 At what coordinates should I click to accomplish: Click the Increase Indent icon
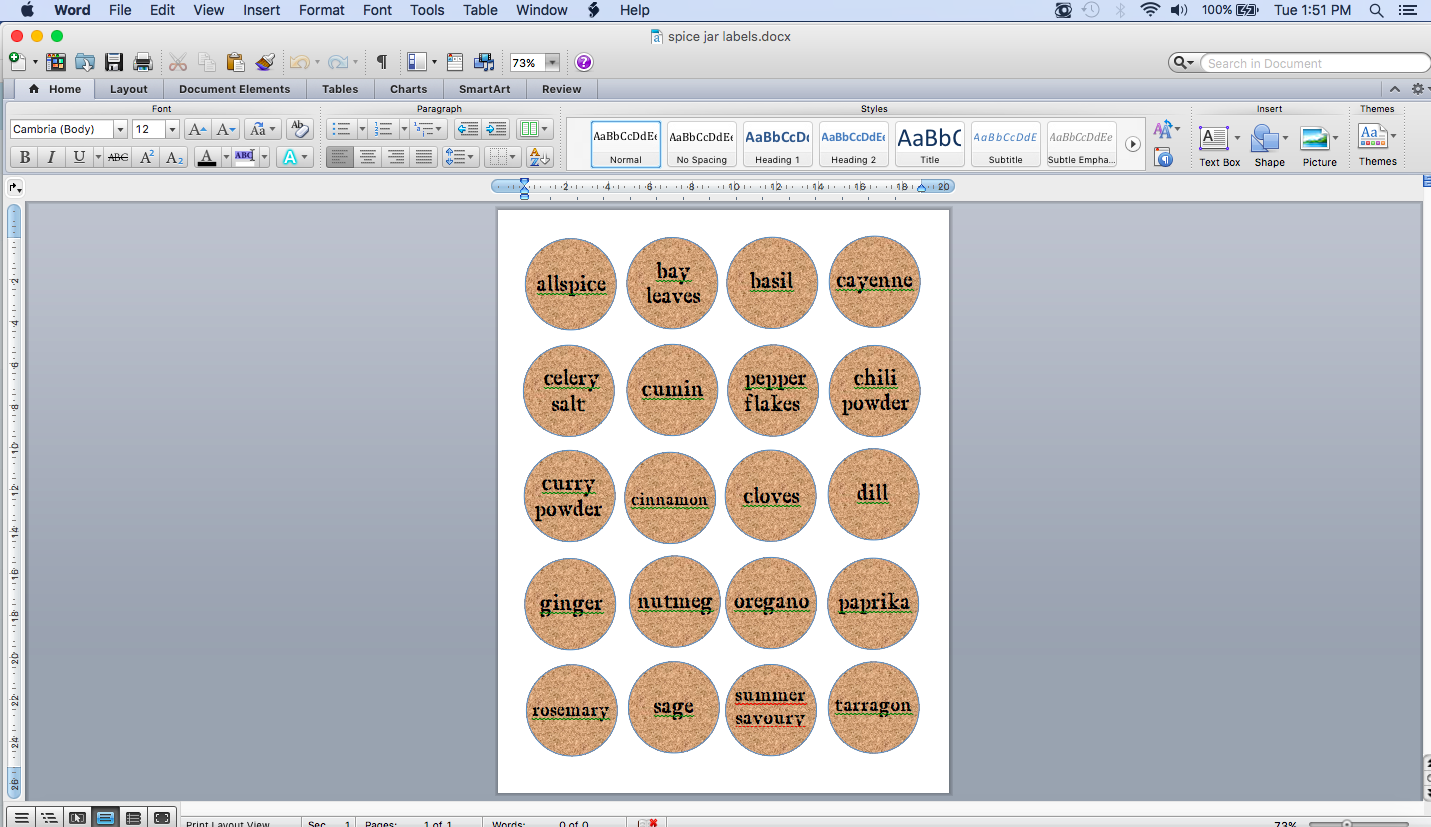496,129
